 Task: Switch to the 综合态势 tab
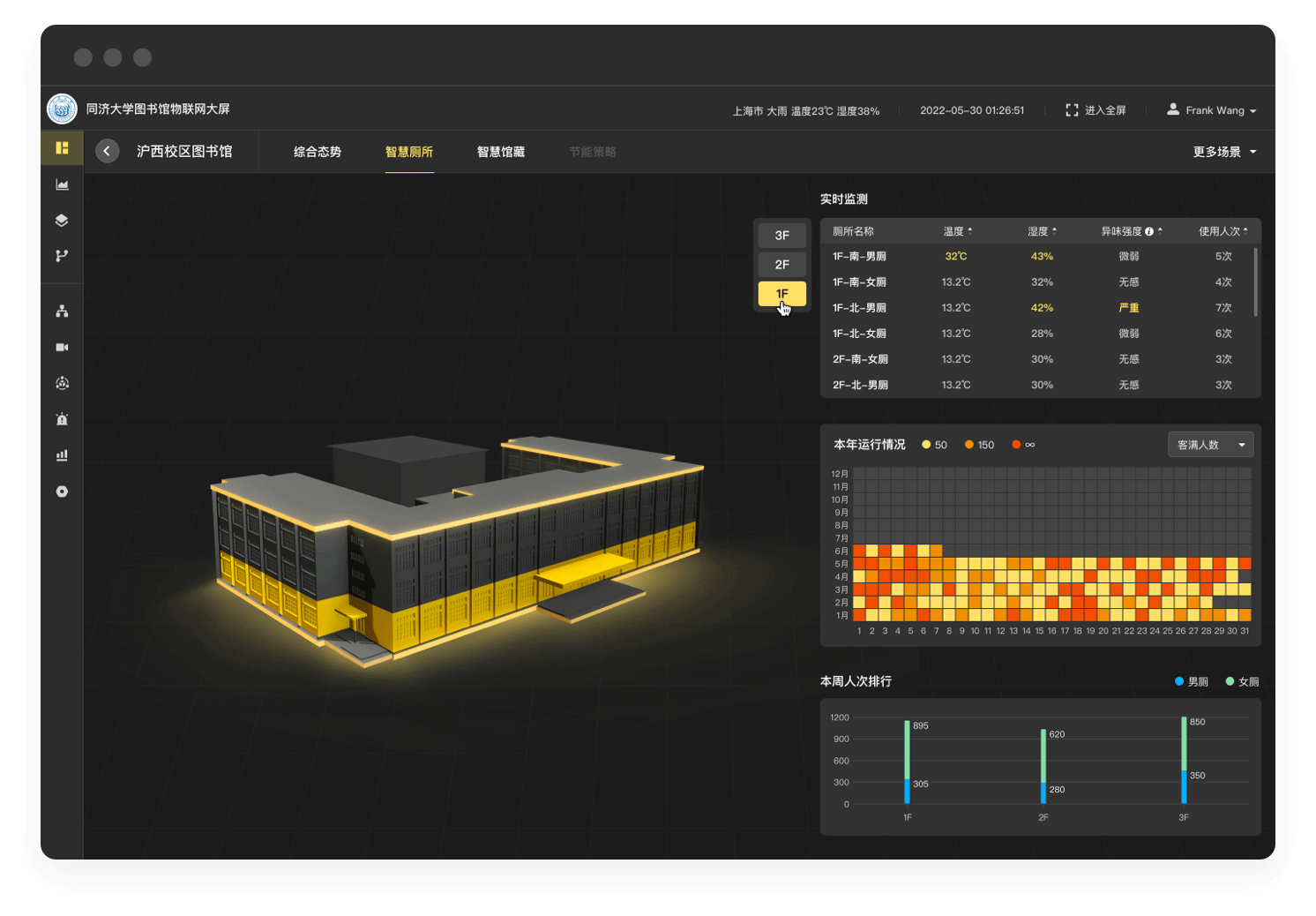(318, 152)
